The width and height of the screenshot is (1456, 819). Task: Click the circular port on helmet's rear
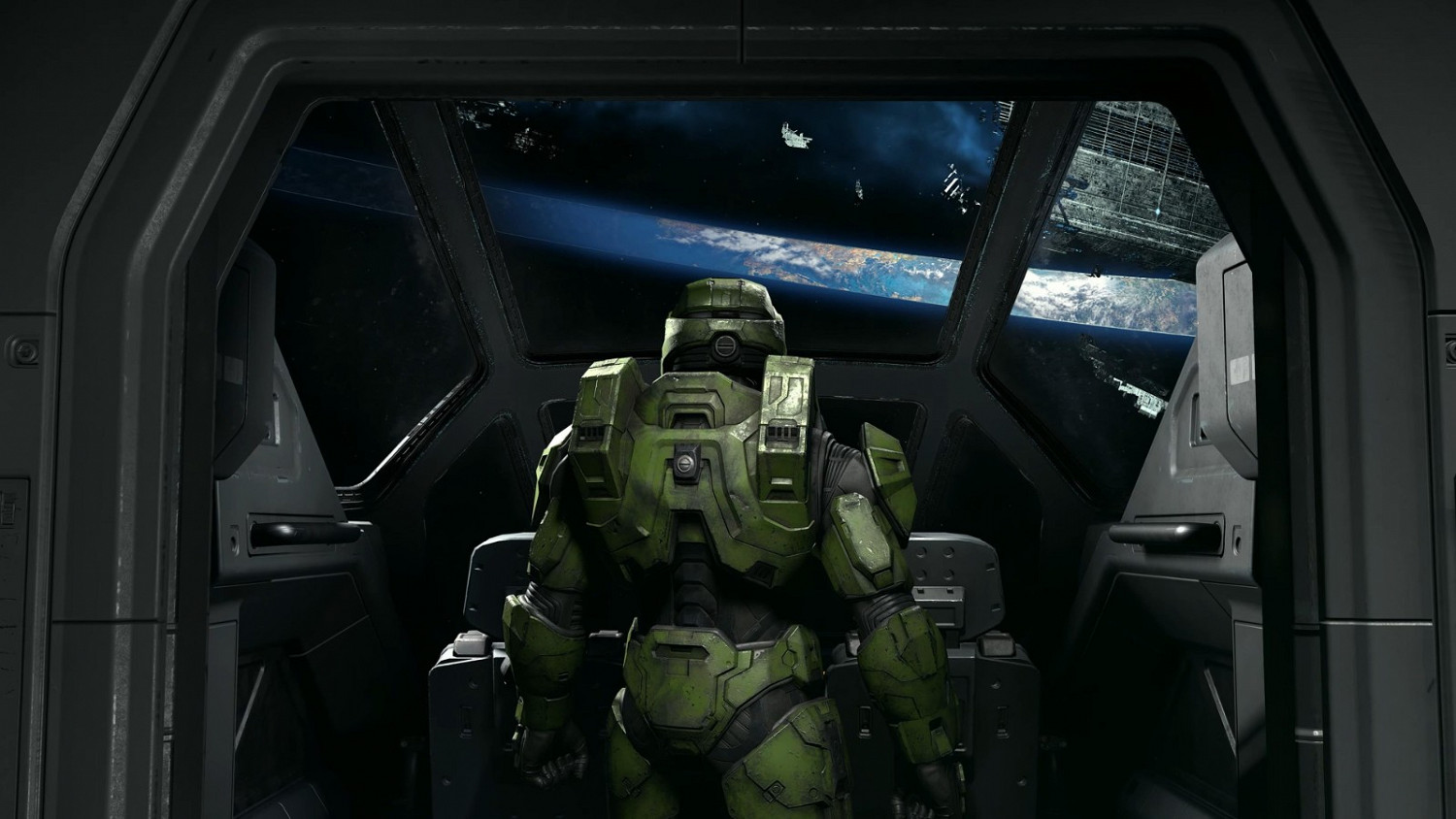724,346
